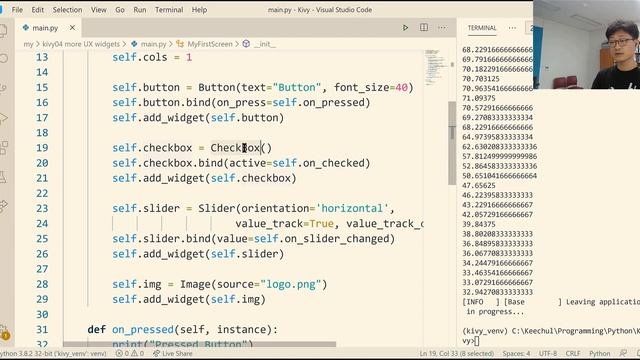Open the Edit menu

click(x=38, y=10)
